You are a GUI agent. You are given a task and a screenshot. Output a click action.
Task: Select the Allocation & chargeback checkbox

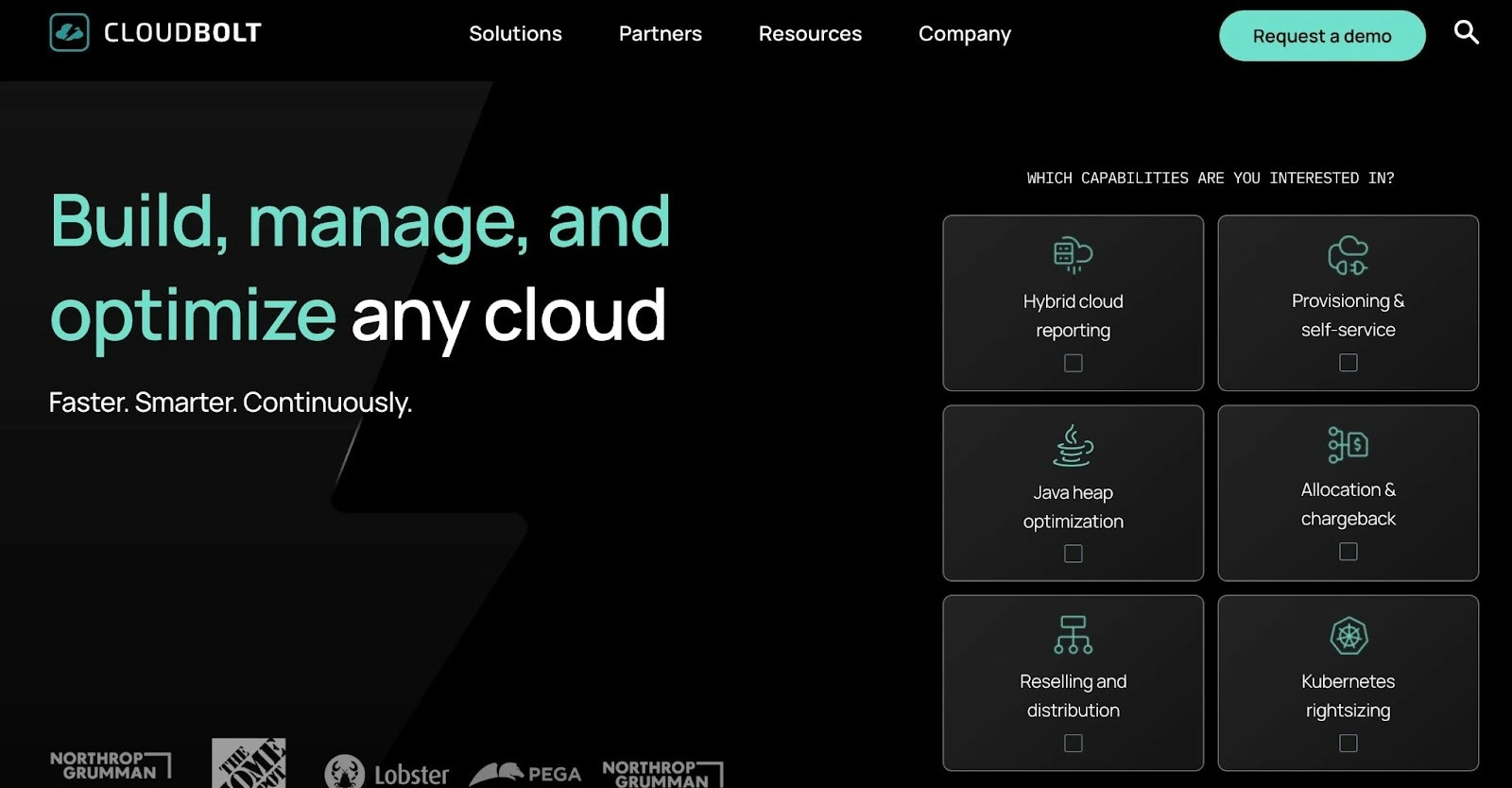pyautogui.click(x=1349, y=552)
